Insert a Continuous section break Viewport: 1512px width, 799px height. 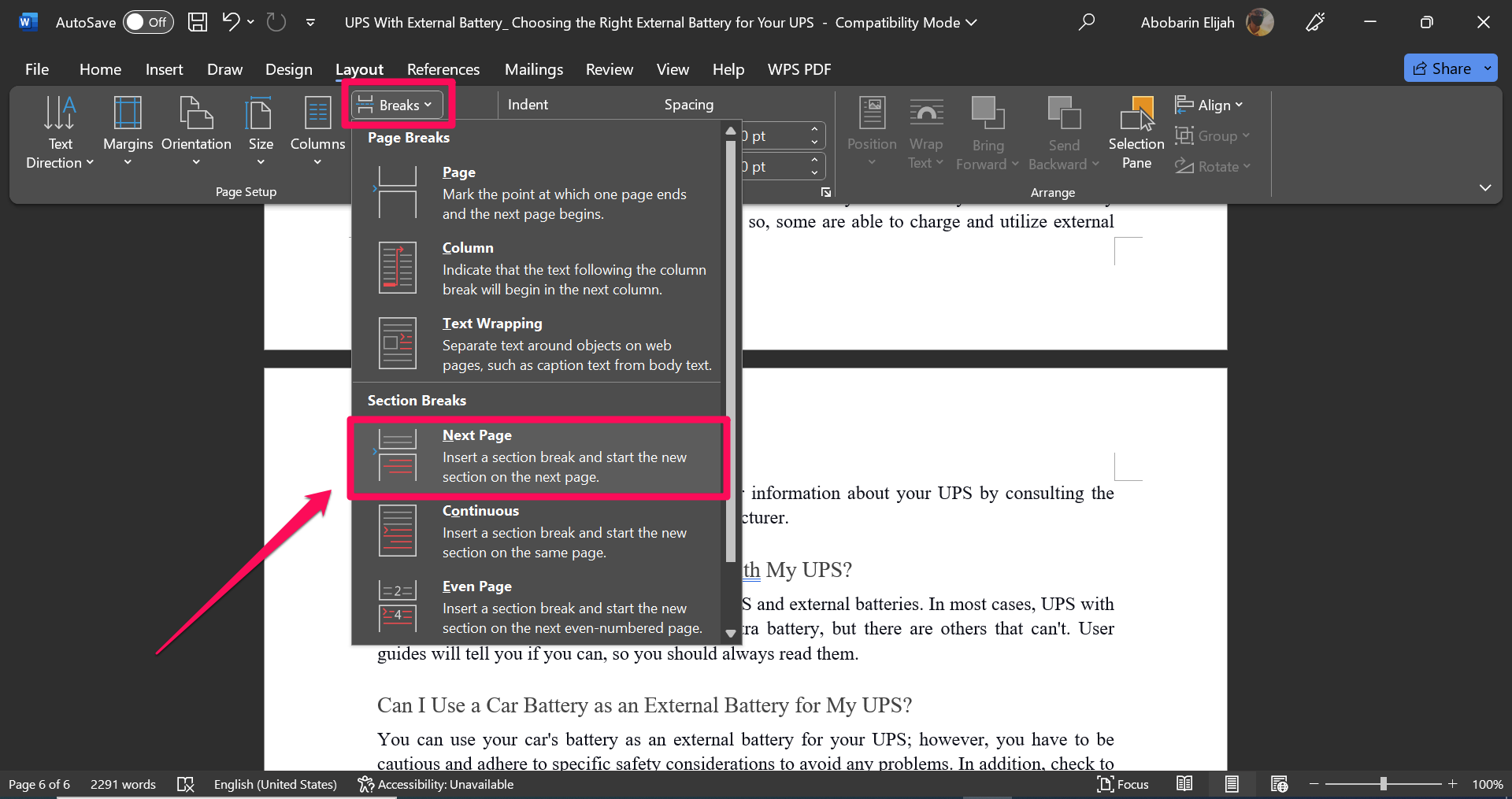536,531
